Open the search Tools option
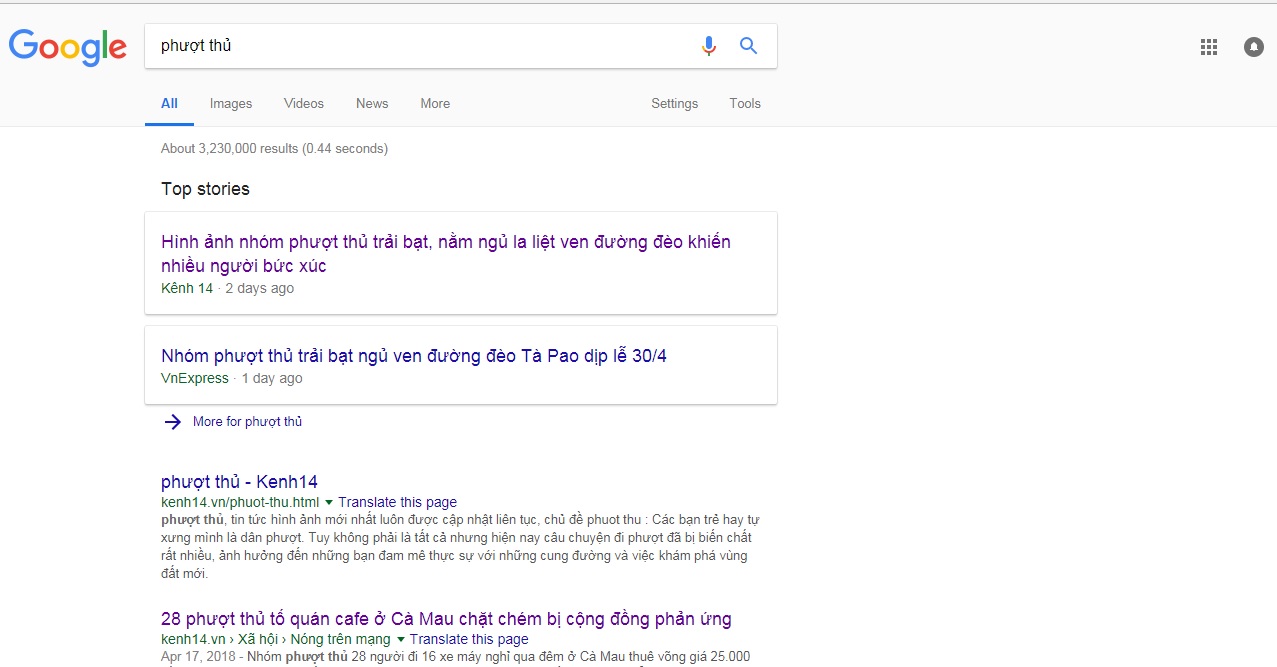 pos(745,103)
